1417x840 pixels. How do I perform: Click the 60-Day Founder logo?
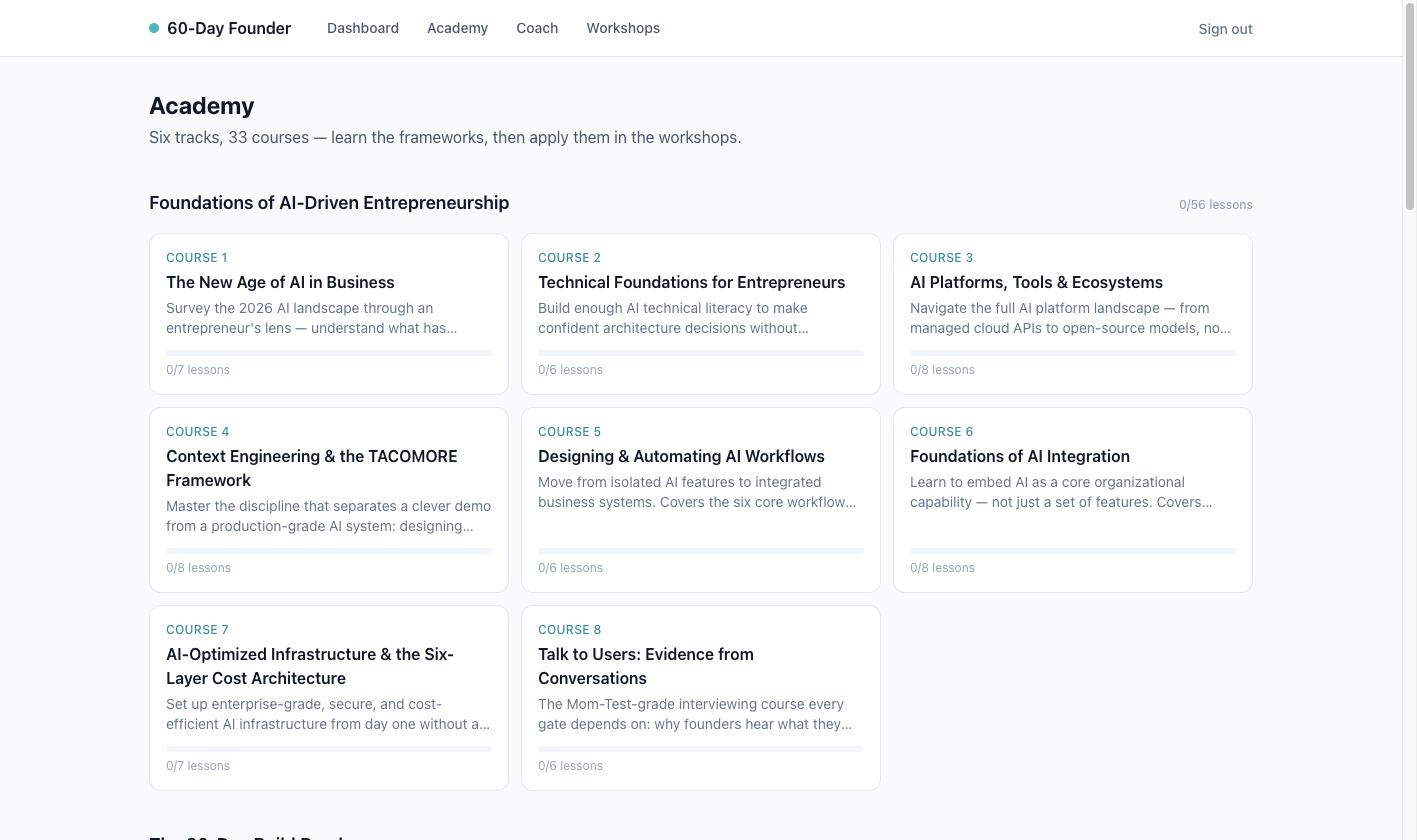tap(220, 28)
